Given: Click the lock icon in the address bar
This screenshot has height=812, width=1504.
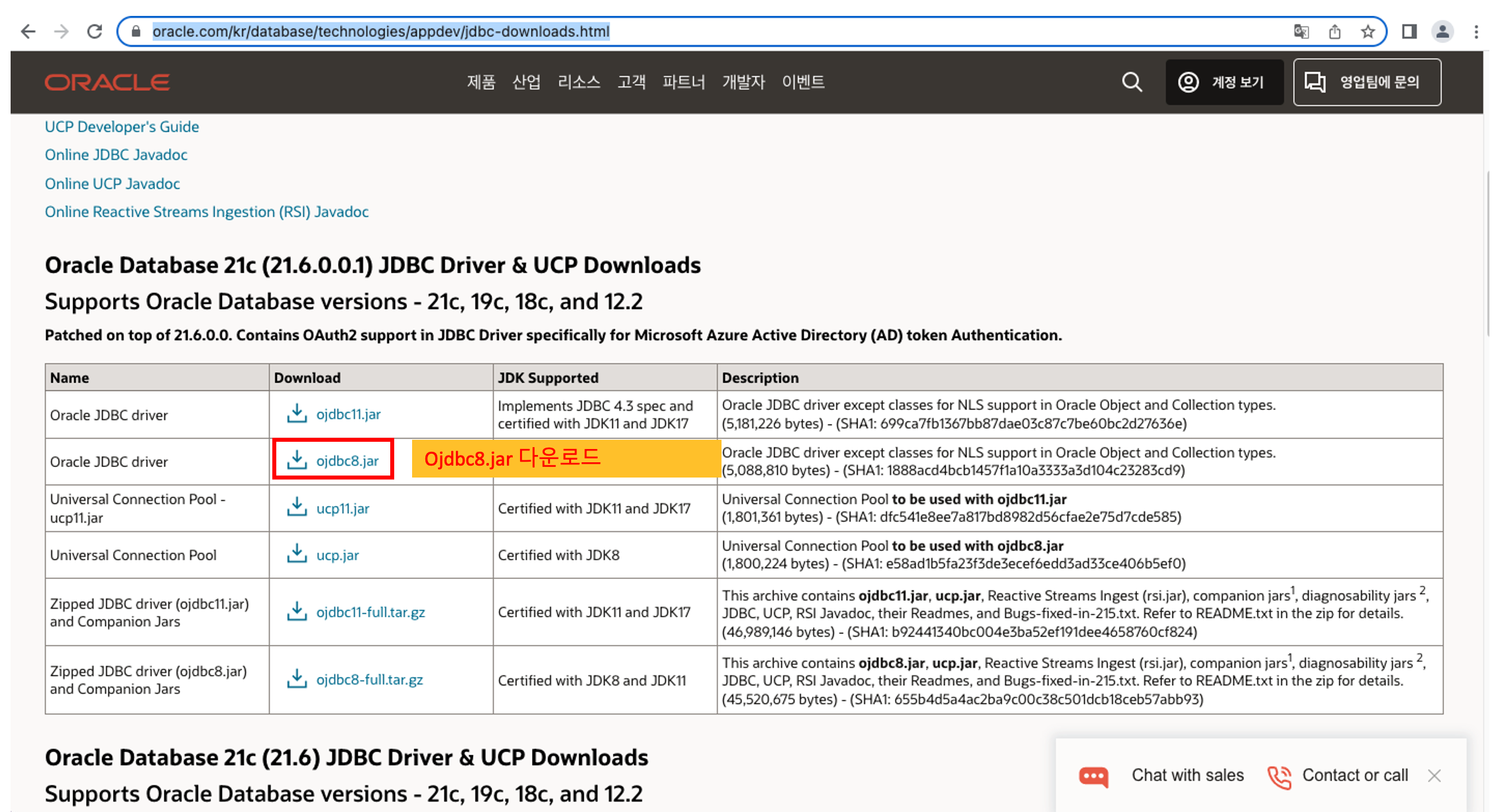Looking at the screenshot, I should coord(136,31).
